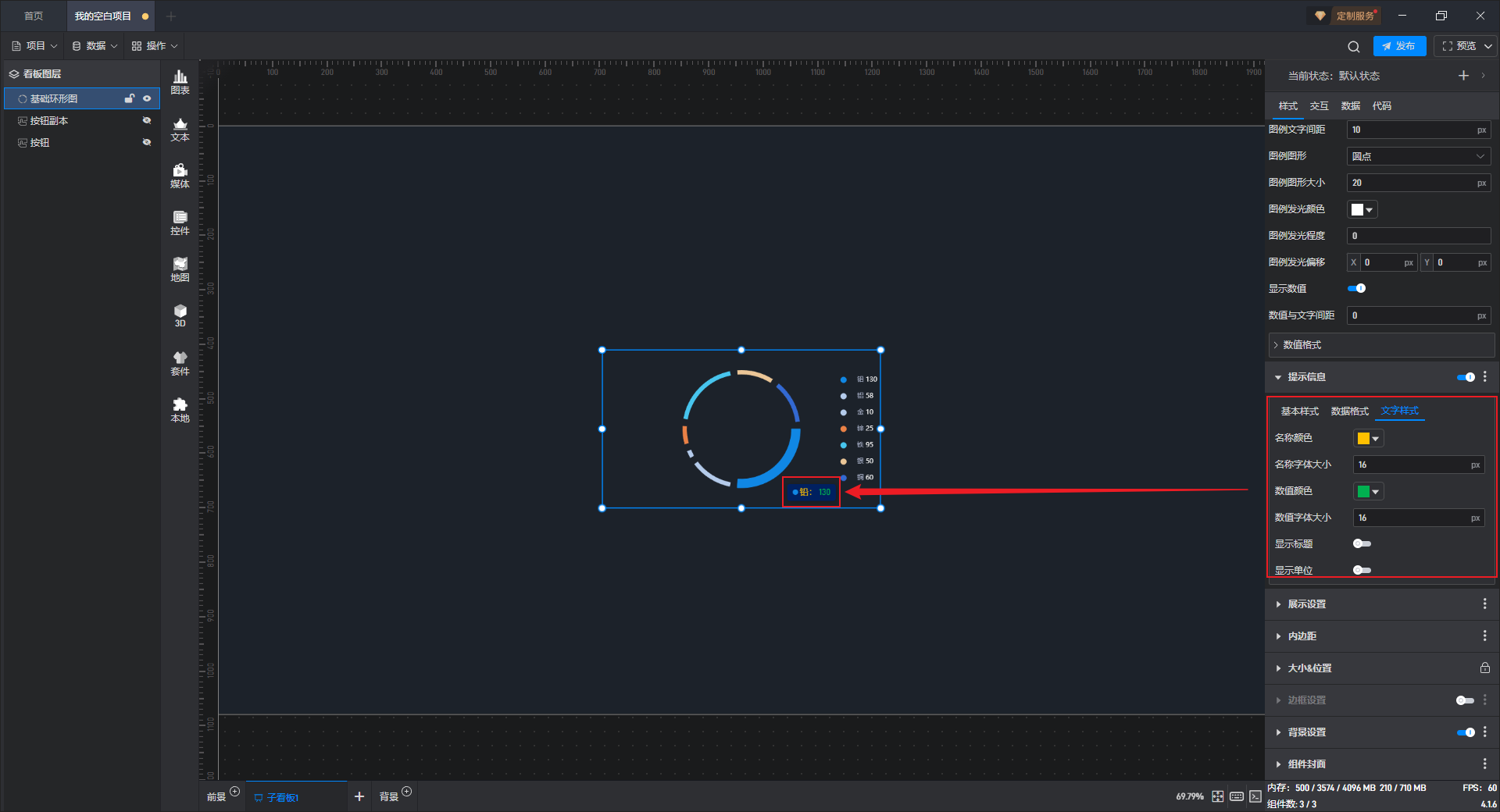The height and width of the screenshot is (812, 1500).
Task: Open the 3D component panel
Action: (180, 315)
